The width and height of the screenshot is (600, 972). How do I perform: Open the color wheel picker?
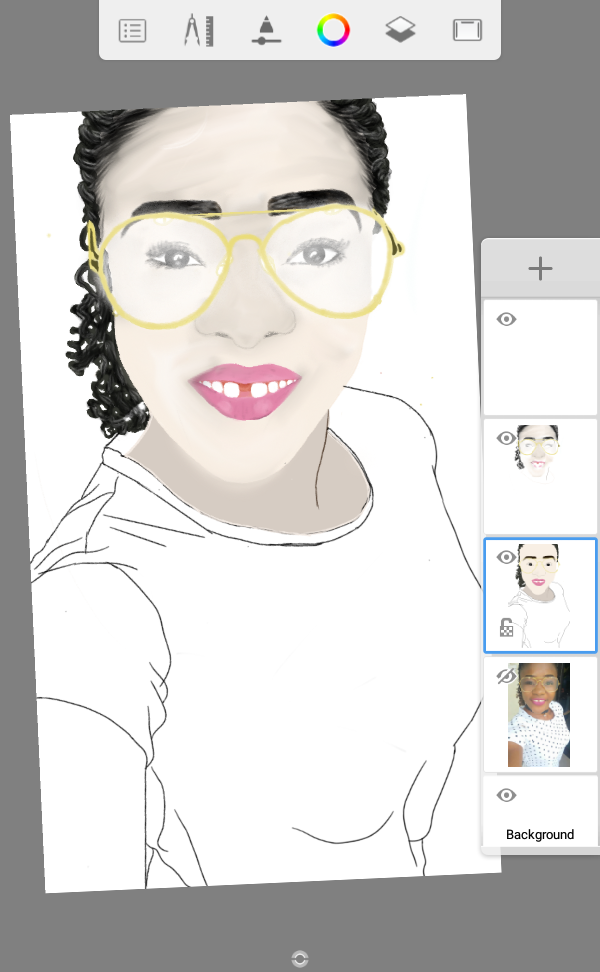tap(333, 30)
